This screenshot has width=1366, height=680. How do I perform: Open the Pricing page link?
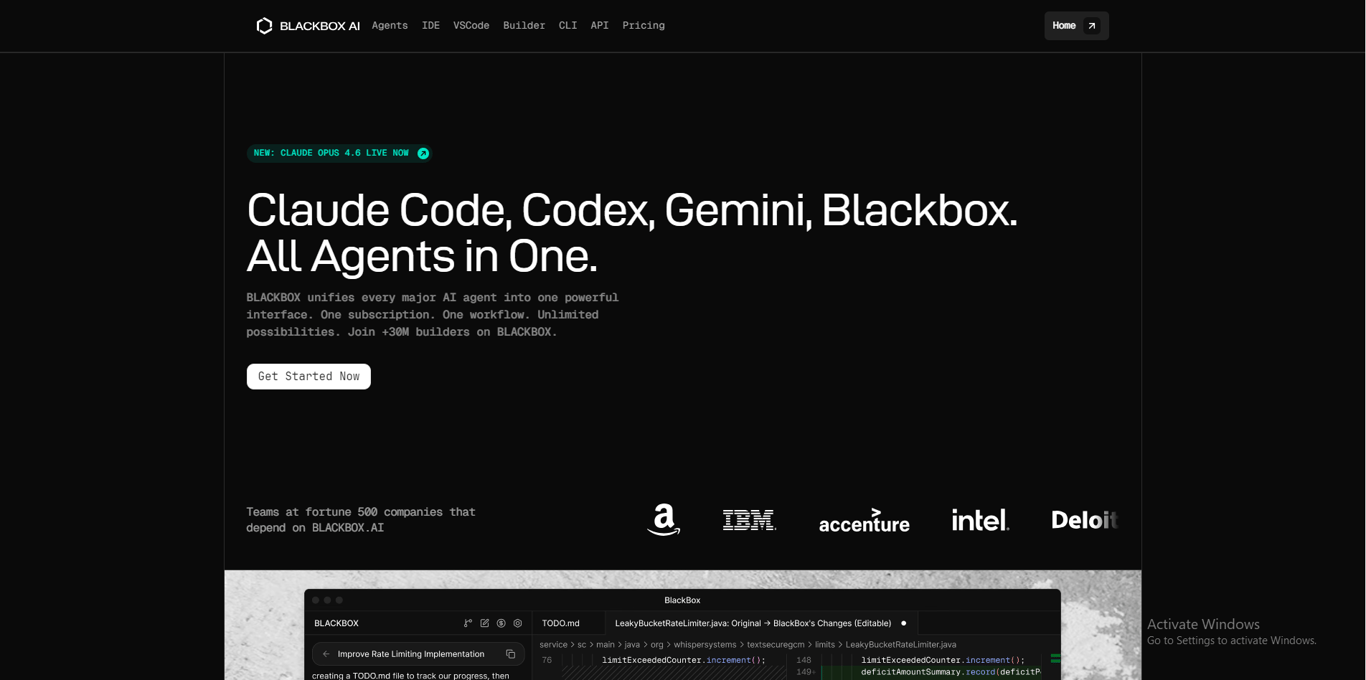pos(644,26)
